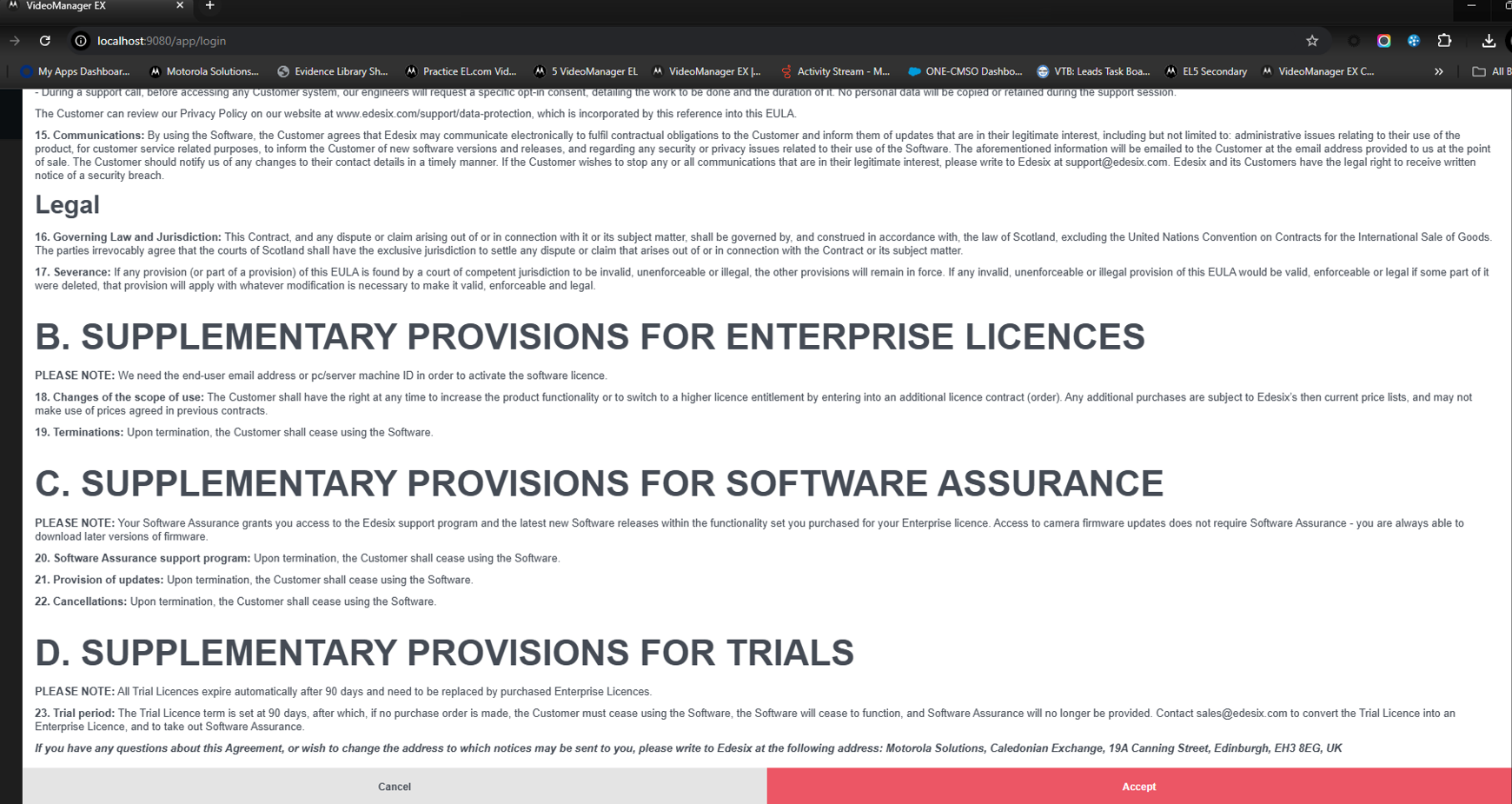Open 5 VideoManager EL bookmark
1512x804 pixels.
tap(586, 71)
